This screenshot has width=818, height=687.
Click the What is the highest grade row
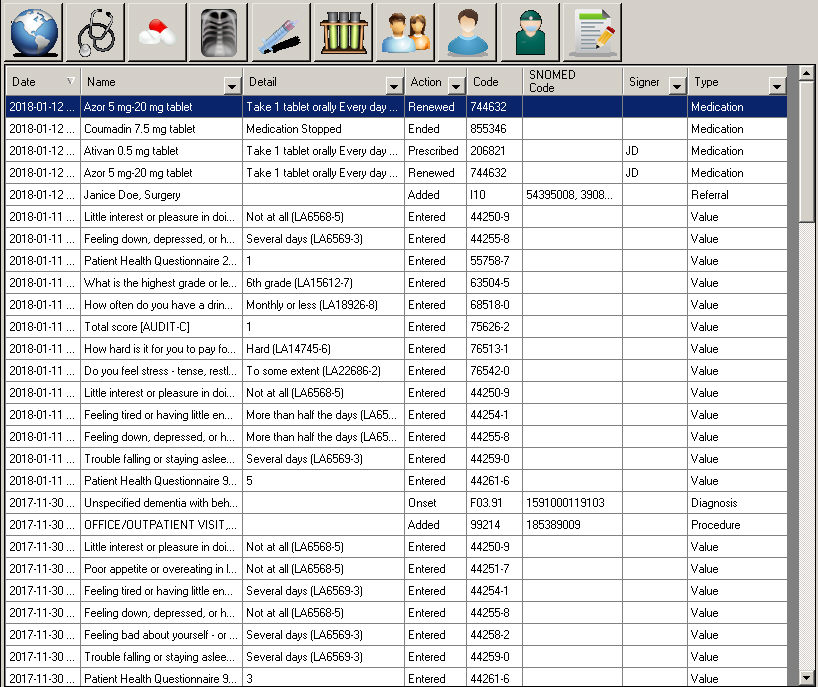tap(396, 283)
